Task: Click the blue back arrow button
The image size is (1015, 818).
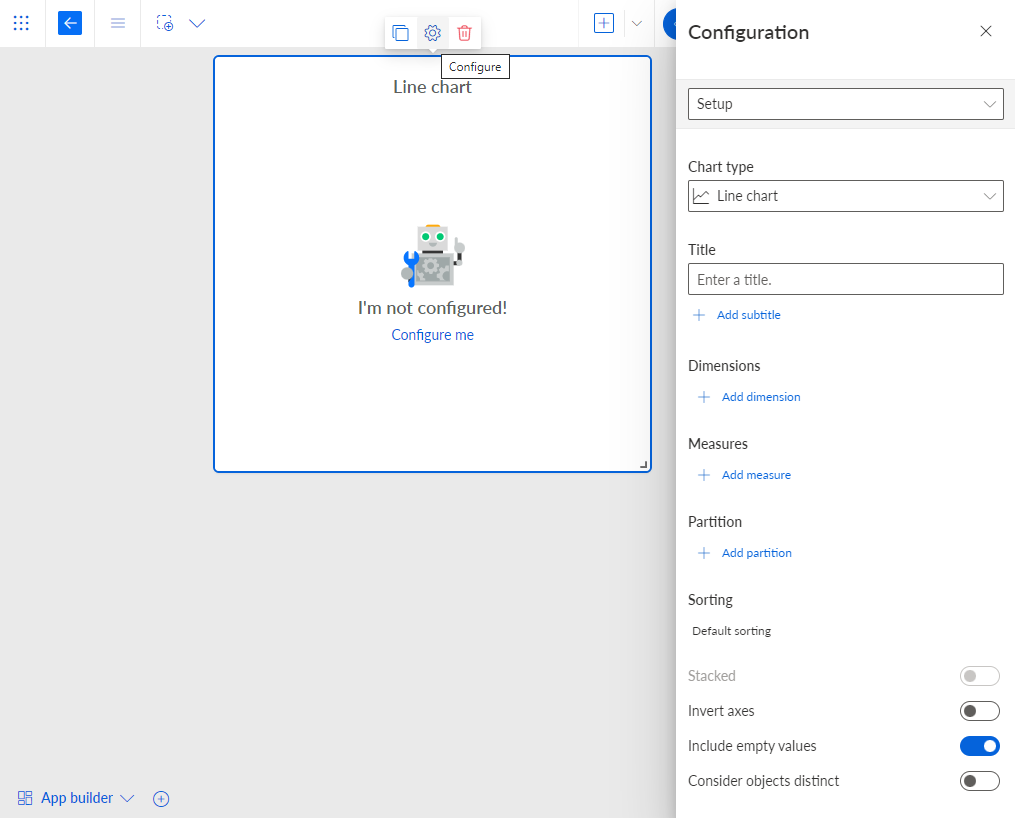Action: click(x=70, y=23)
